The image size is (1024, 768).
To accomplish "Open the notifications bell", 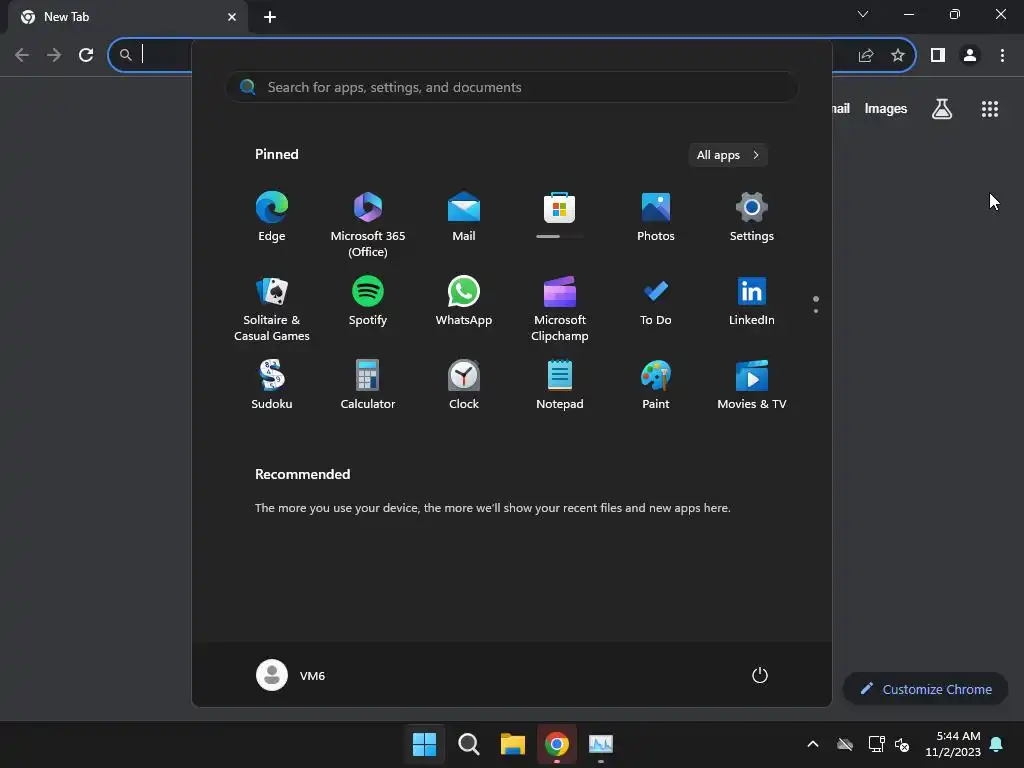I will coord(997,744).
